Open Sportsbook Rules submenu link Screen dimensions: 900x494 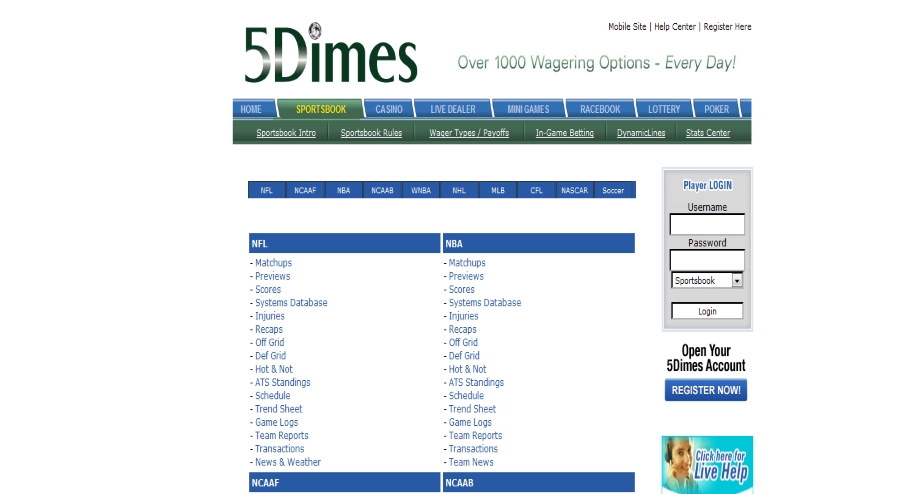371,133
